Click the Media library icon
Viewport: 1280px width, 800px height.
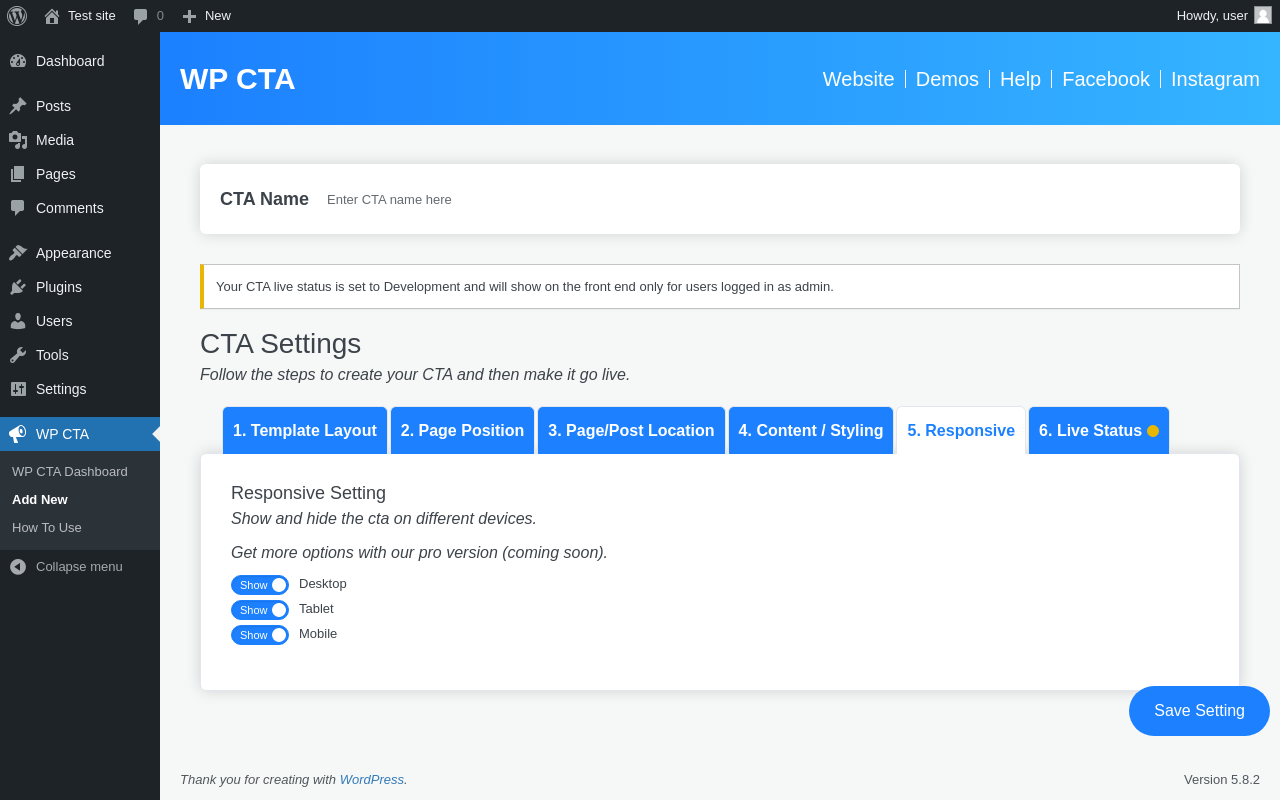18,140
